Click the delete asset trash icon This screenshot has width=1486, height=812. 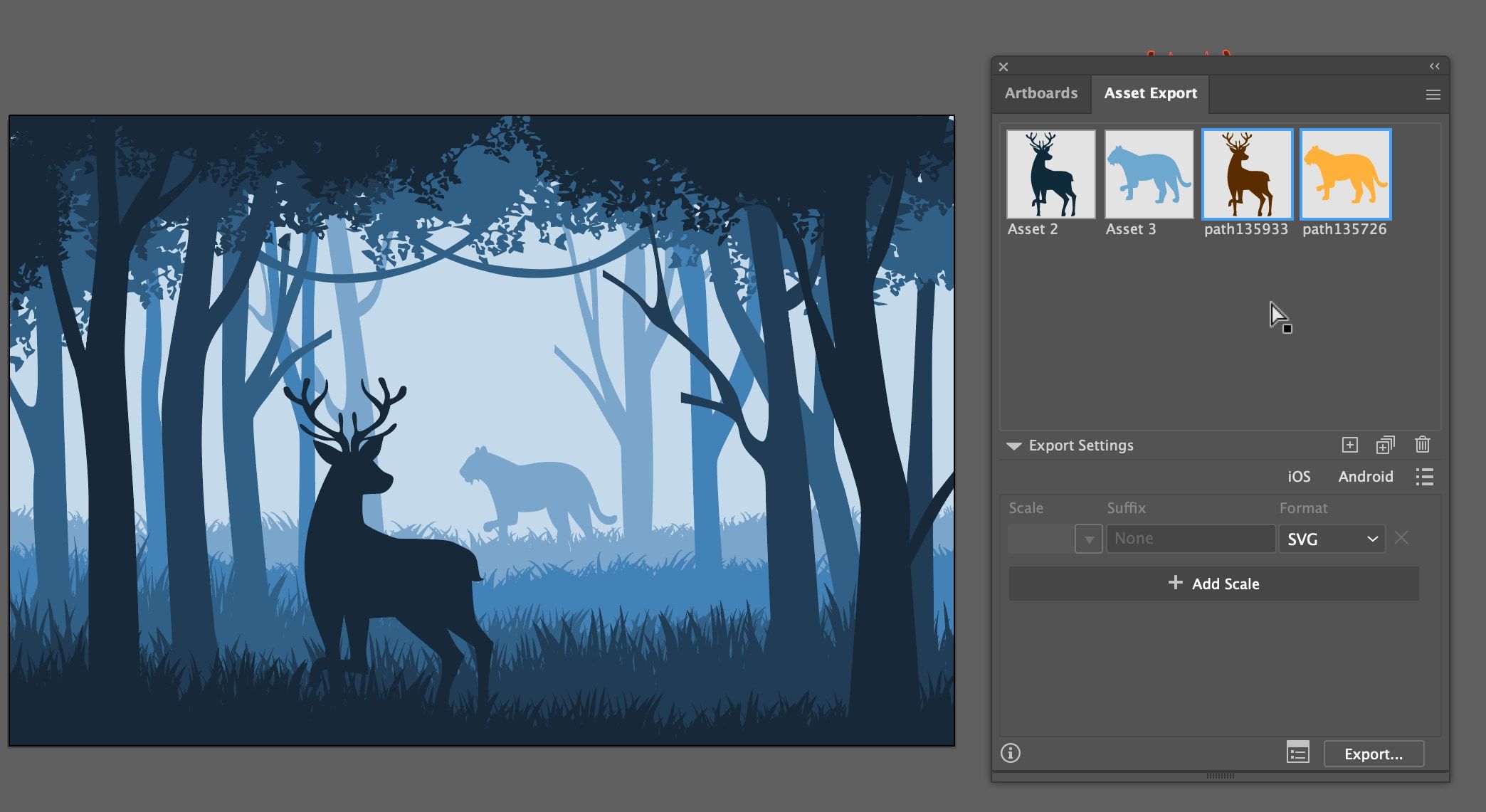point(1423,444)
